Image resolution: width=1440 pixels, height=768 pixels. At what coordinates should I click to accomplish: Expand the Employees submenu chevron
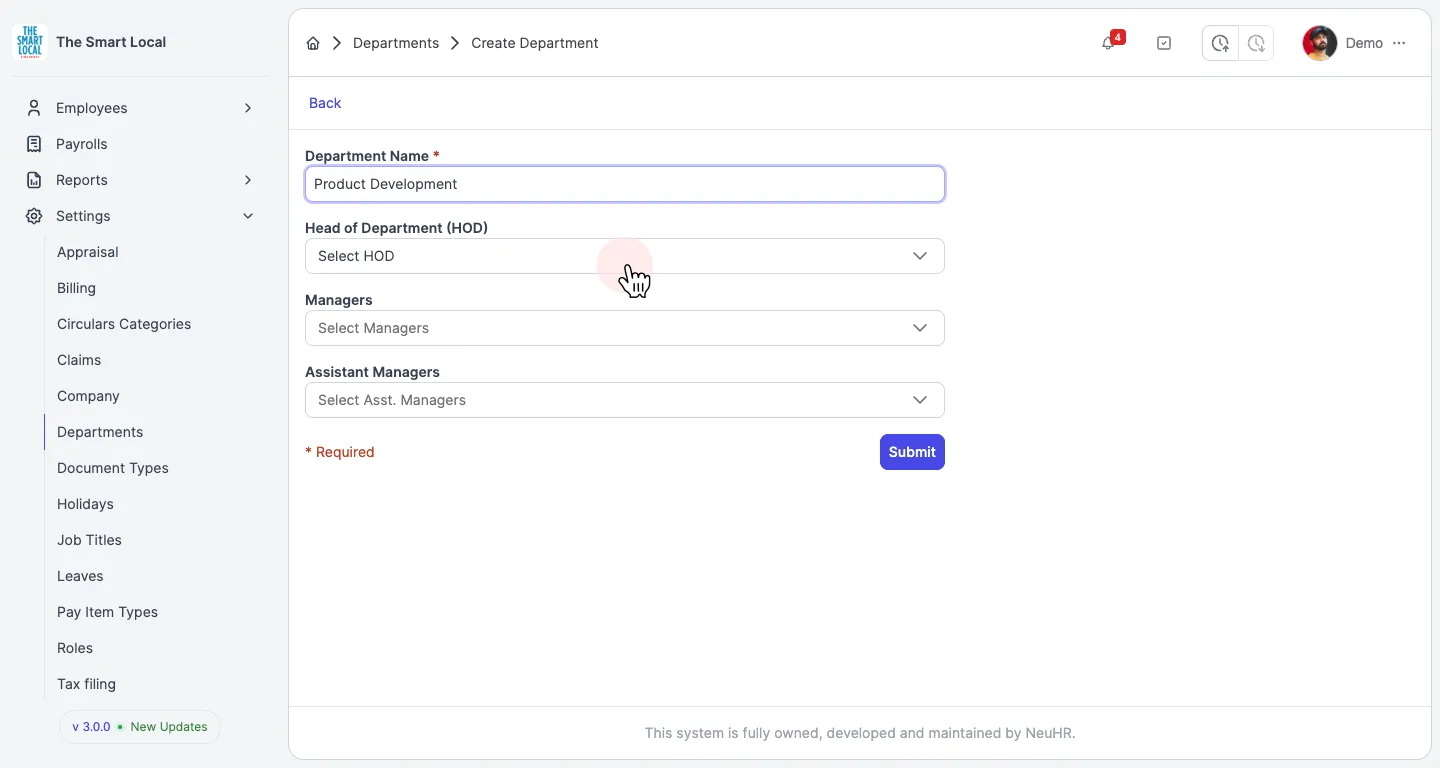248,108
